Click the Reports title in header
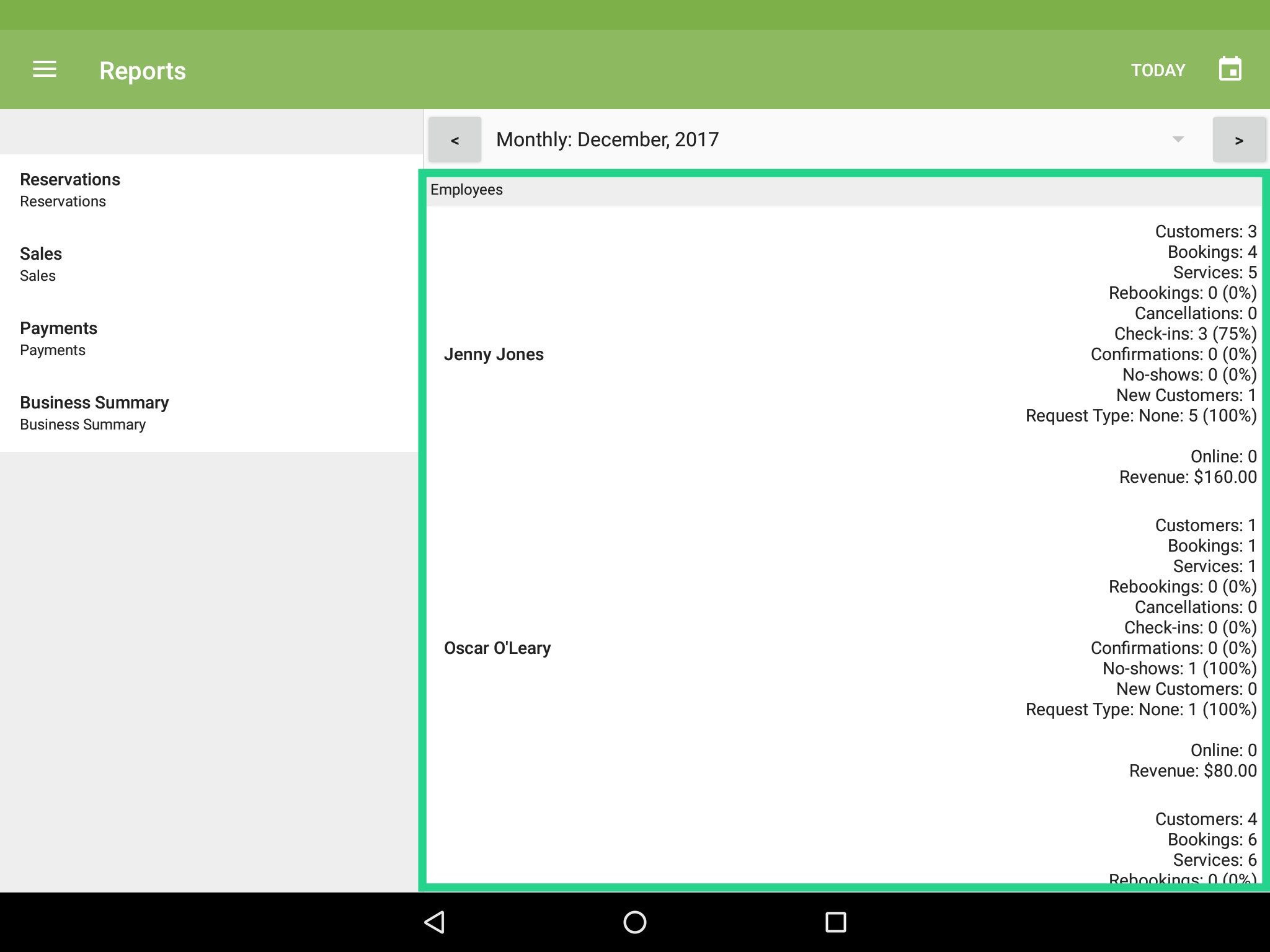 (143, 71)
